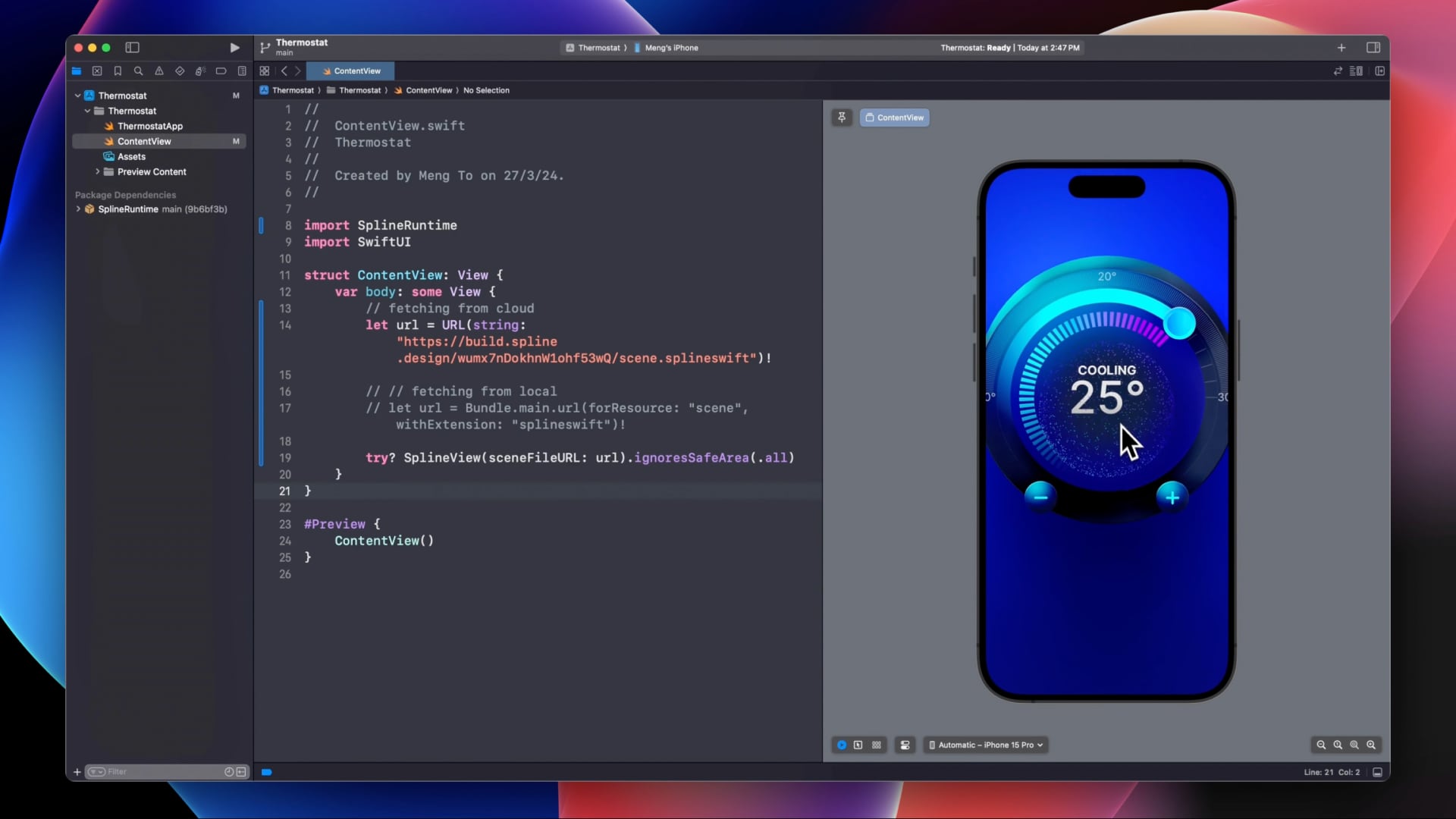Click the plus Library button in toolbar
Screen dimensions: 1456x819
1341,47
